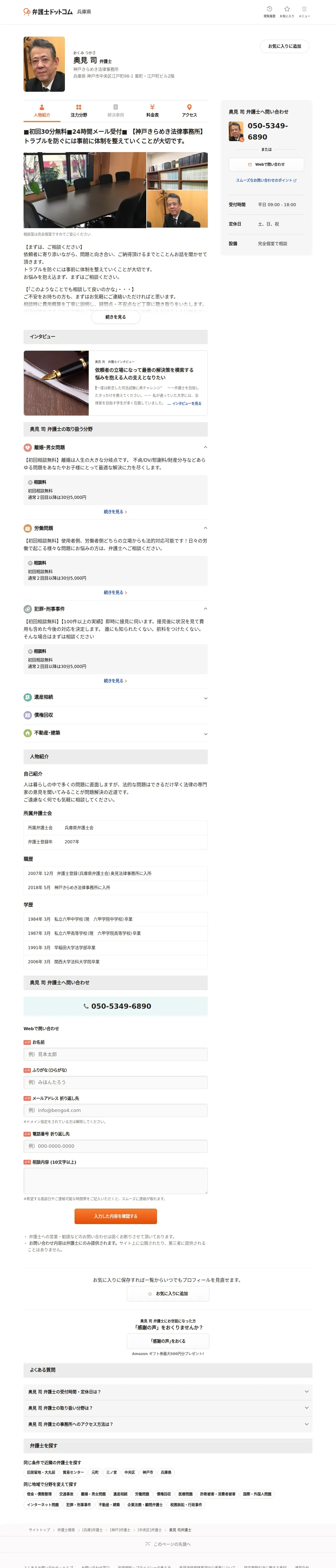The image size is (336, 1568).
Task: Select the 詐欺被害・消費者被害 tag
Action: pyautogui.click(x=218, y=1494)
